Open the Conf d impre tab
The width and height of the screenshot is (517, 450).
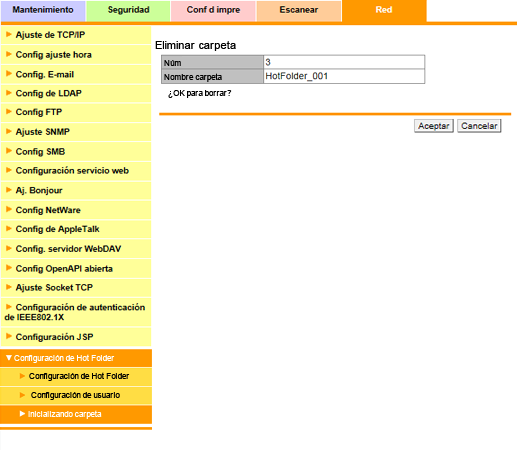213,10
